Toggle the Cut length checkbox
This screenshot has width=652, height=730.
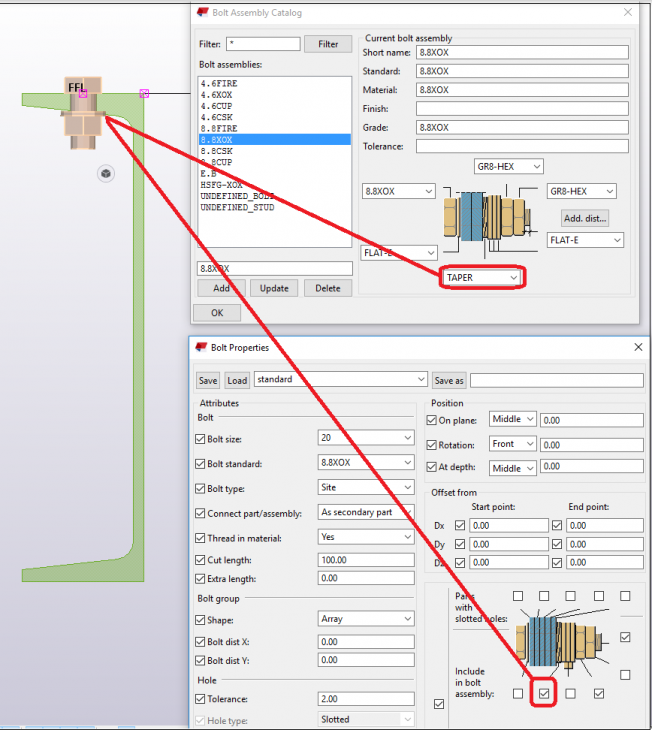click(200, 560)
